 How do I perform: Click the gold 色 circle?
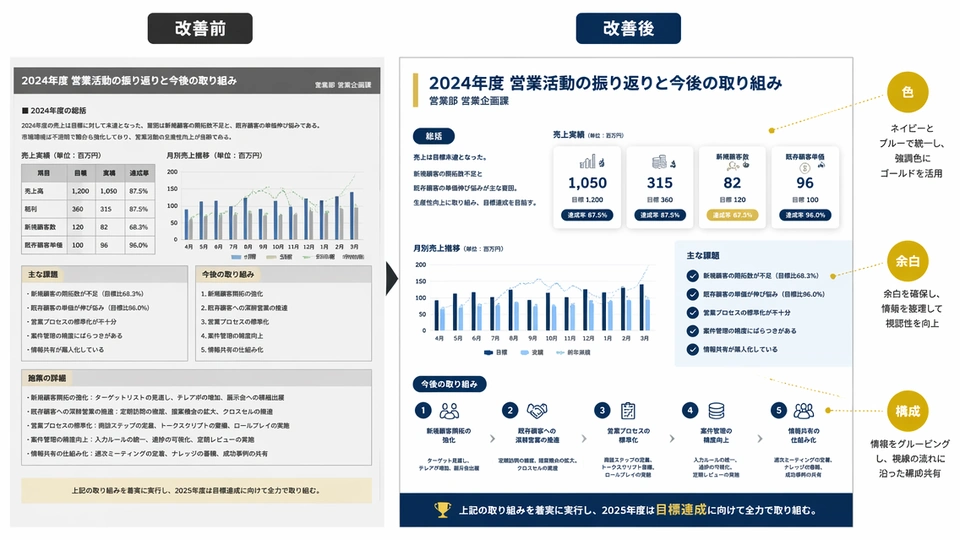pyautogui.click(x=907, y=92)
